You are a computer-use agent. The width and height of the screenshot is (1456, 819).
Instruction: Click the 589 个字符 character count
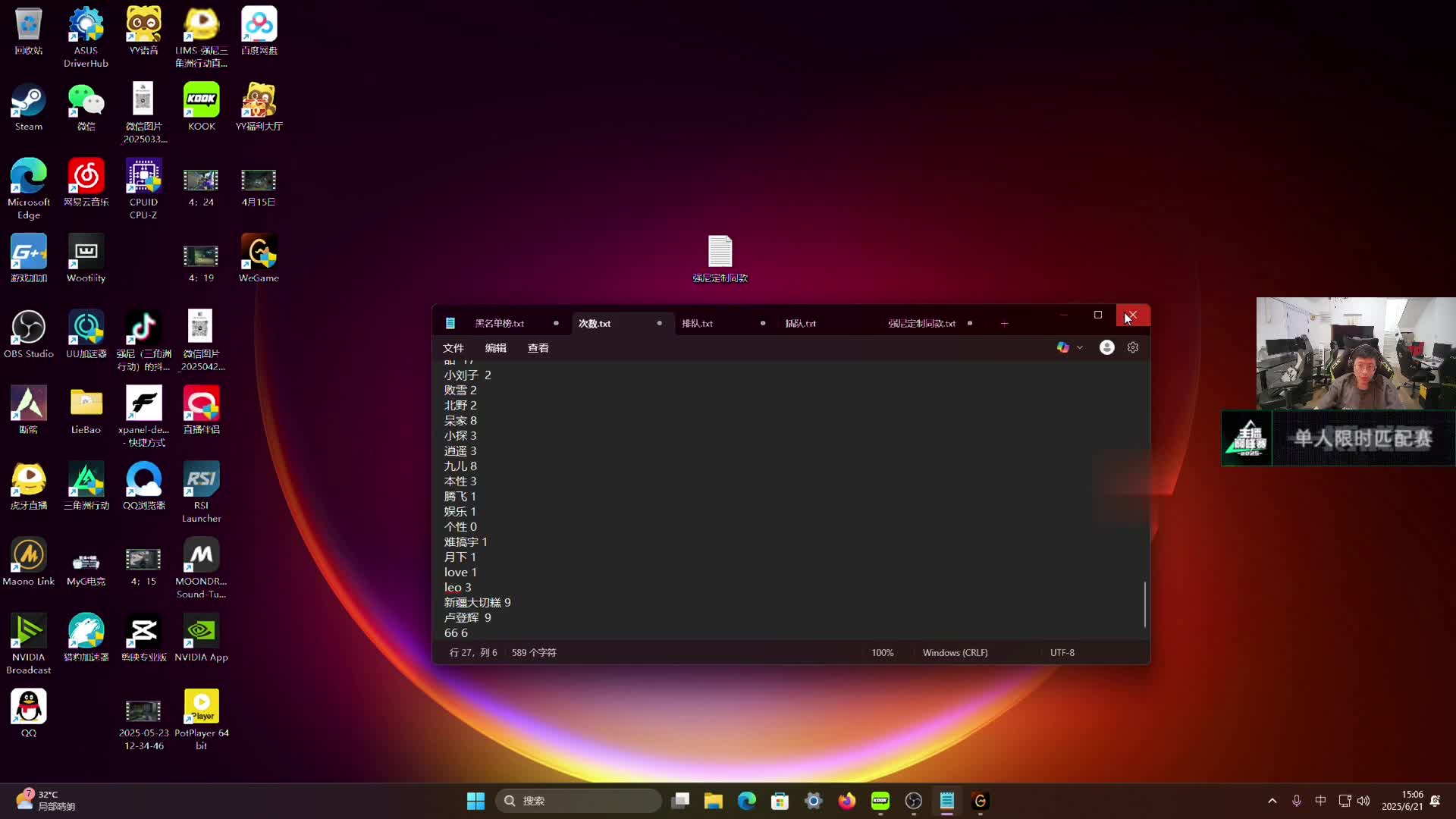click(534, 653)
